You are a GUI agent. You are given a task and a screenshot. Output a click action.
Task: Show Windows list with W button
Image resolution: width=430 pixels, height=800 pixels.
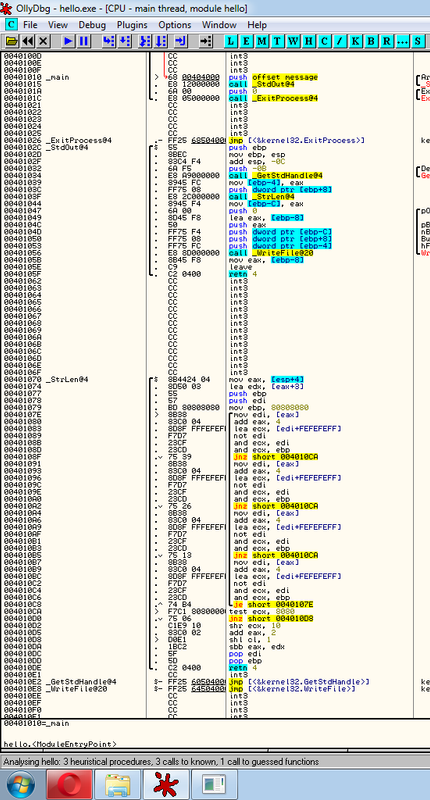[x=293, y=41]
